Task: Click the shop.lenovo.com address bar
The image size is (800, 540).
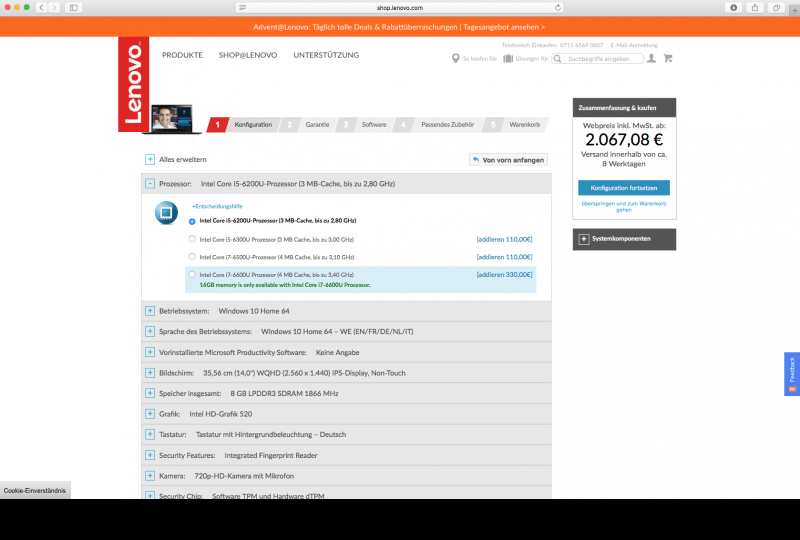Action: (x=399, y=8)
